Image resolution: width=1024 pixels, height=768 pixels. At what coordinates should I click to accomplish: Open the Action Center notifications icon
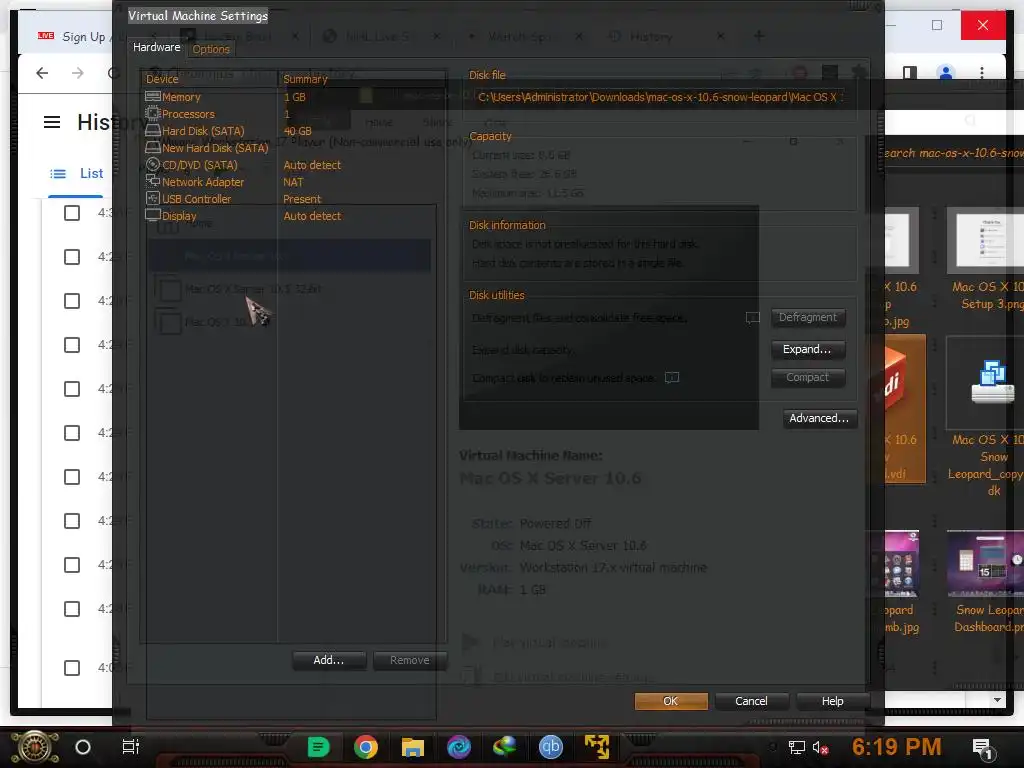click(982, 748)
